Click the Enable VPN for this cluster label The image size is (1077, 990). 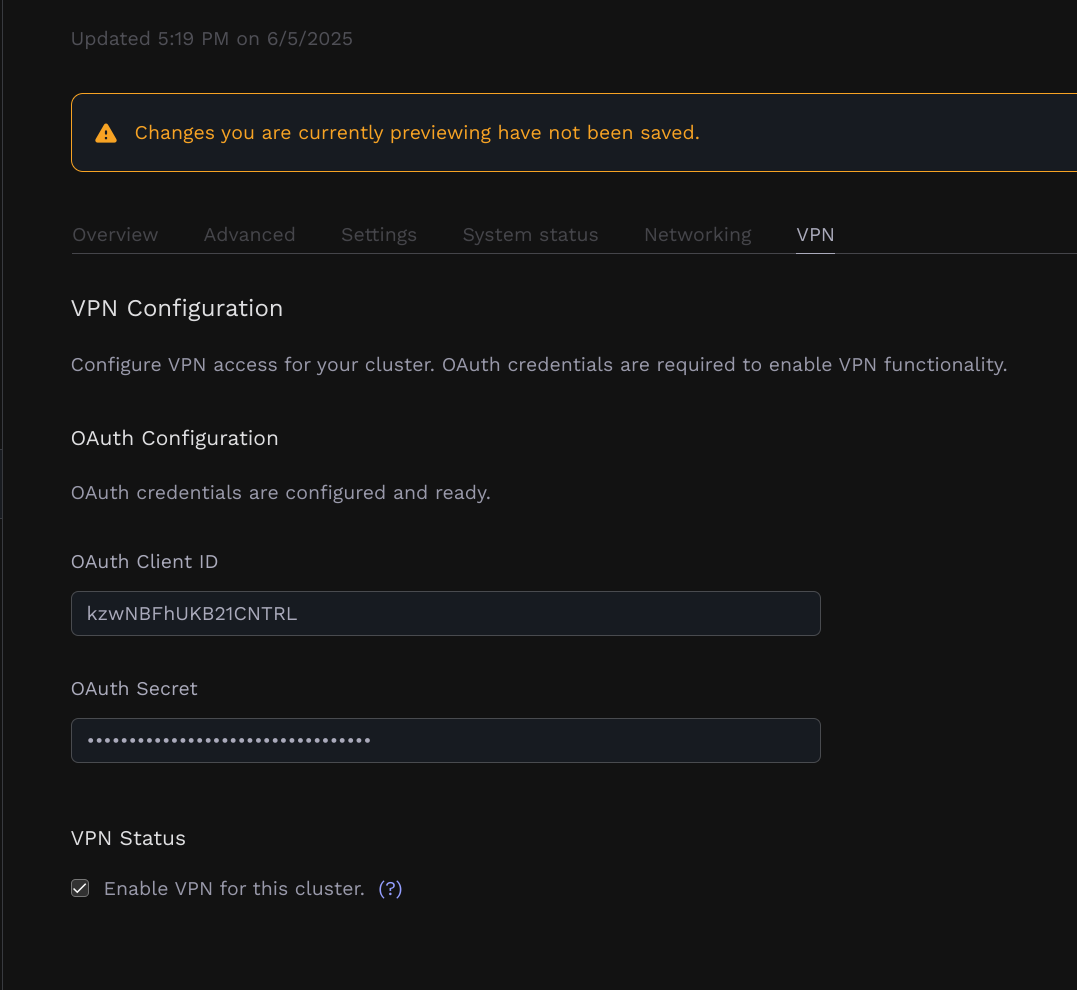click(x=231, y=888)
